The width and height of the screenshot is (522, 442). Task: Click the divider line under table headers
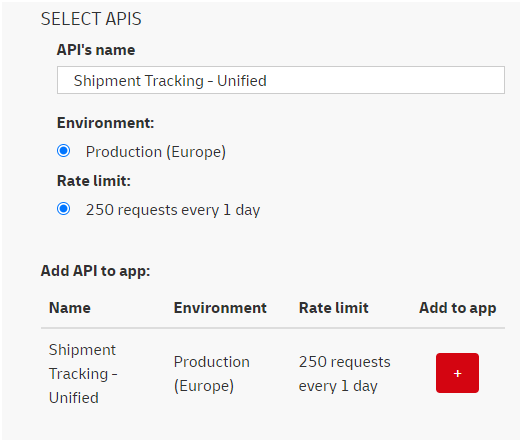click(x=273, y=328)
